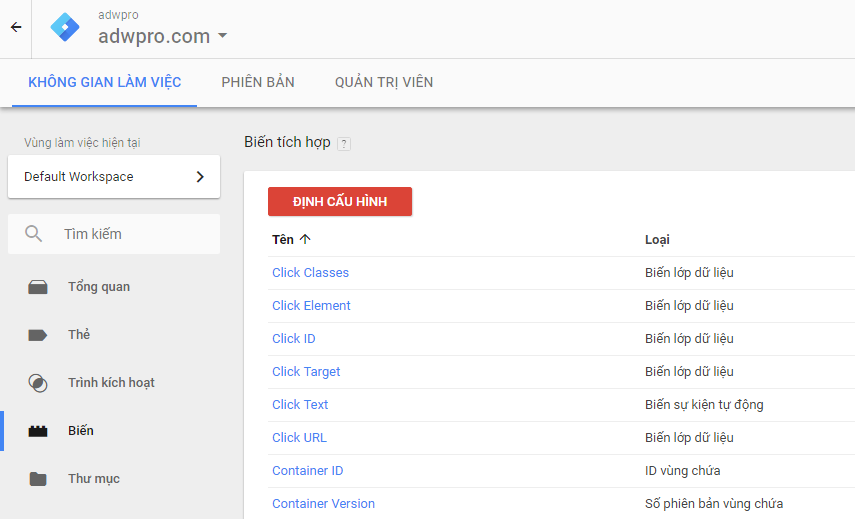This screenshot has height=519, width=855.
Task: Click the Thư mục folder icon
Action: point(38,479)
